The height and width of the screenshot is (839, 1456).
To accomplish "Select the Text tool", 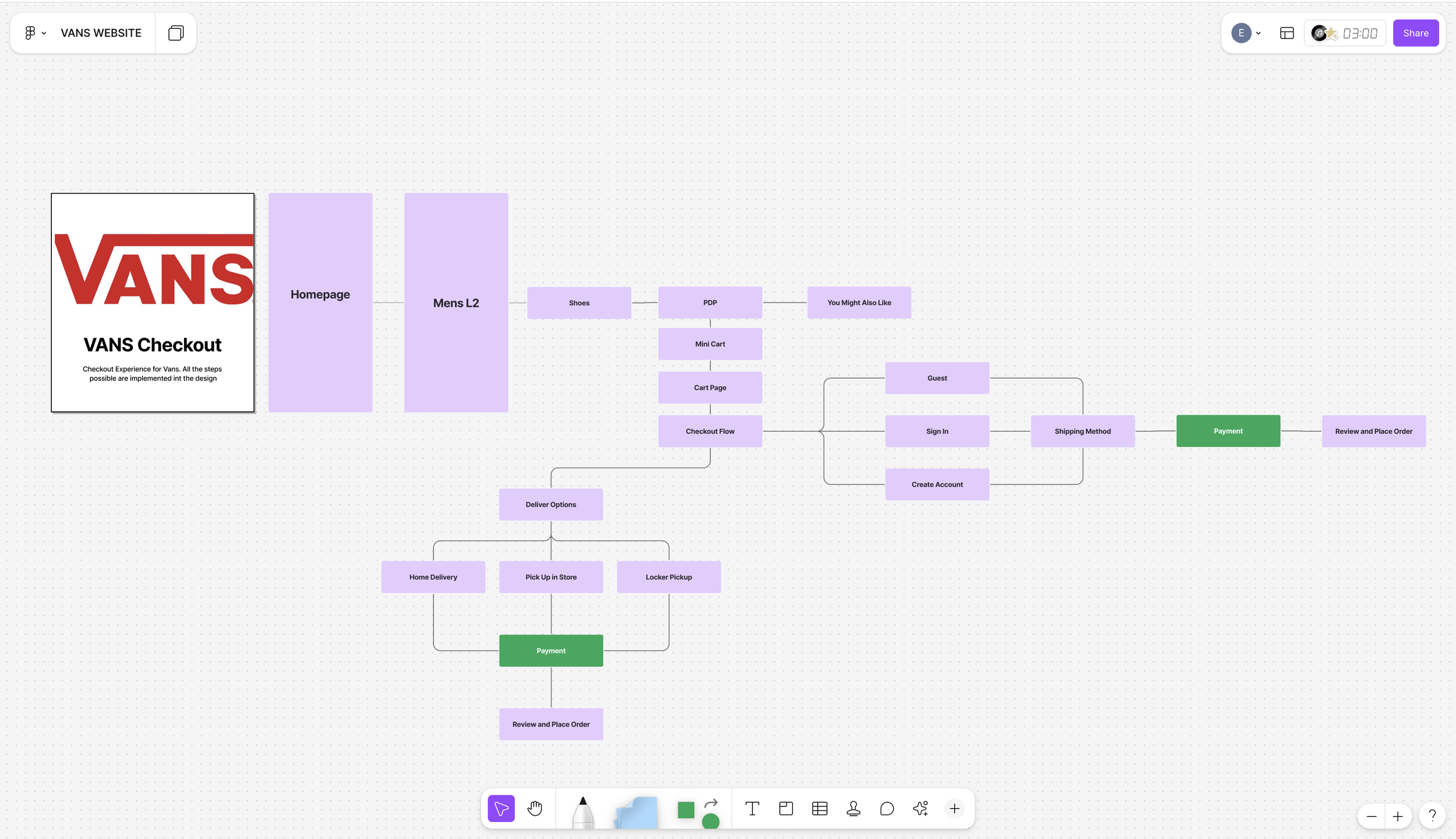I will coord(752,808).
